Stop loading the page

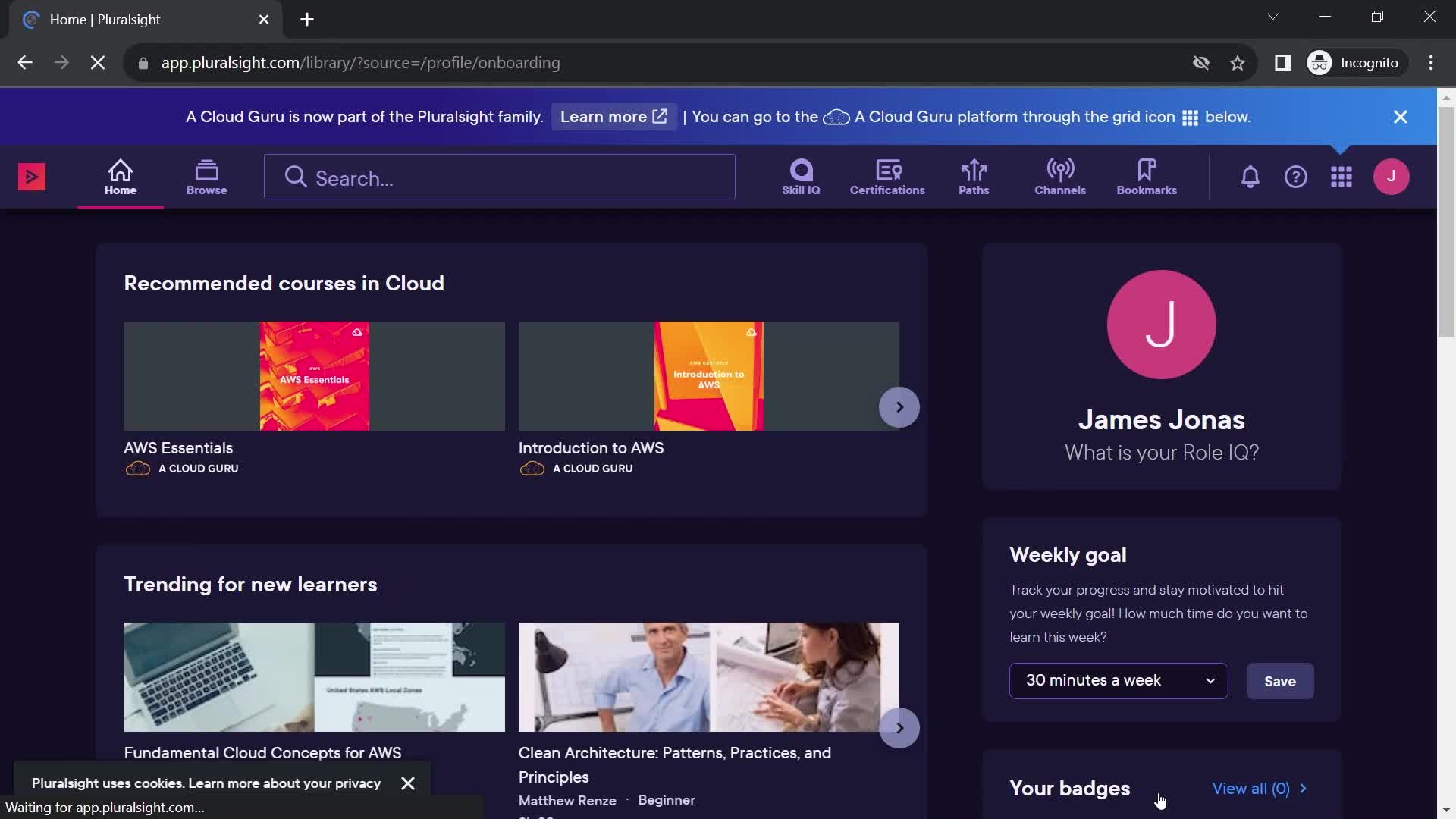98,63
